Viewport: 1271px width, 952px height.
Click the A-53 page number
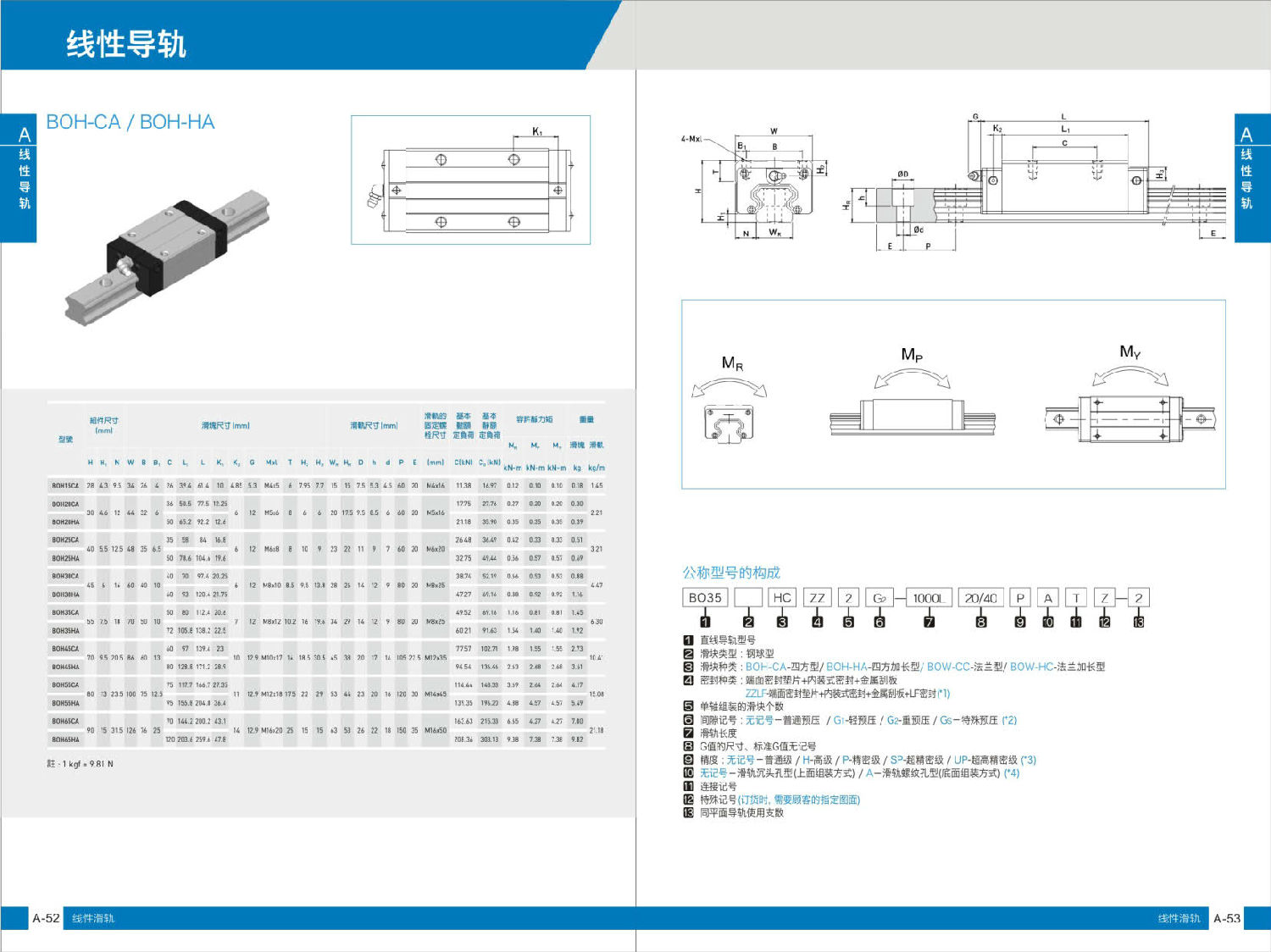pos(1226,918)
